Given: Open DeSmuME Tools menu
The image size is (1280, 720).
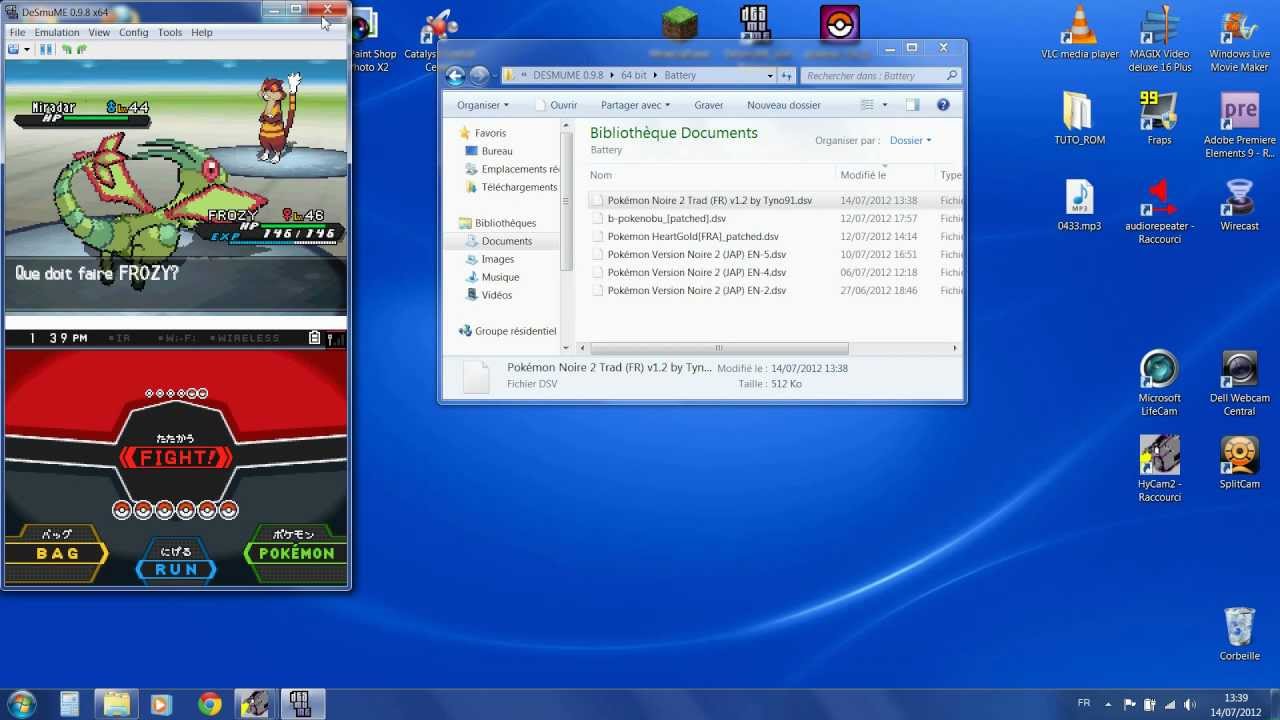Looking at the screenshot, I should click(170, 32).
